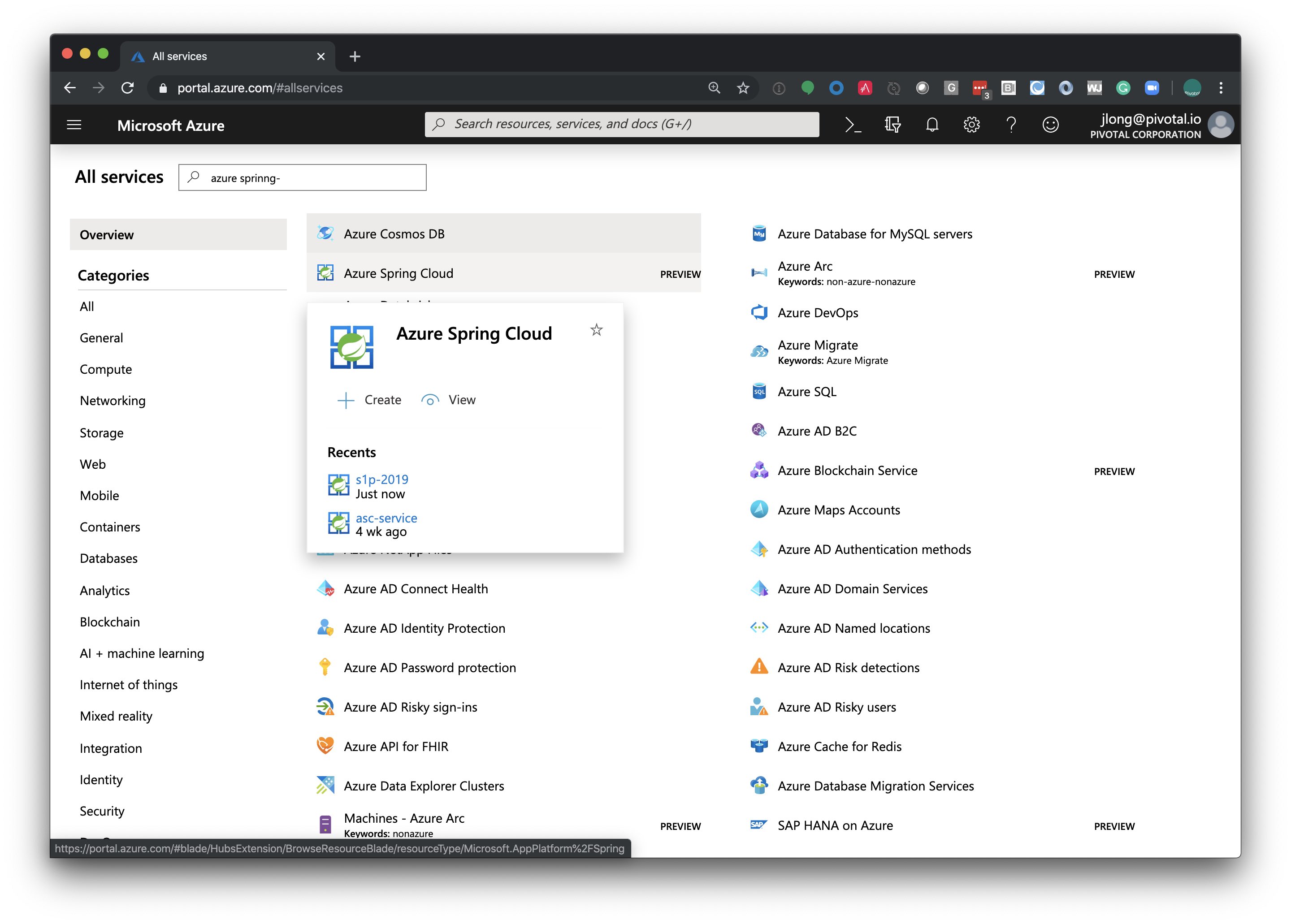Screen dimensions: 1291x924
Task: Open portal settings gear
Action: [x=971, y=125]
